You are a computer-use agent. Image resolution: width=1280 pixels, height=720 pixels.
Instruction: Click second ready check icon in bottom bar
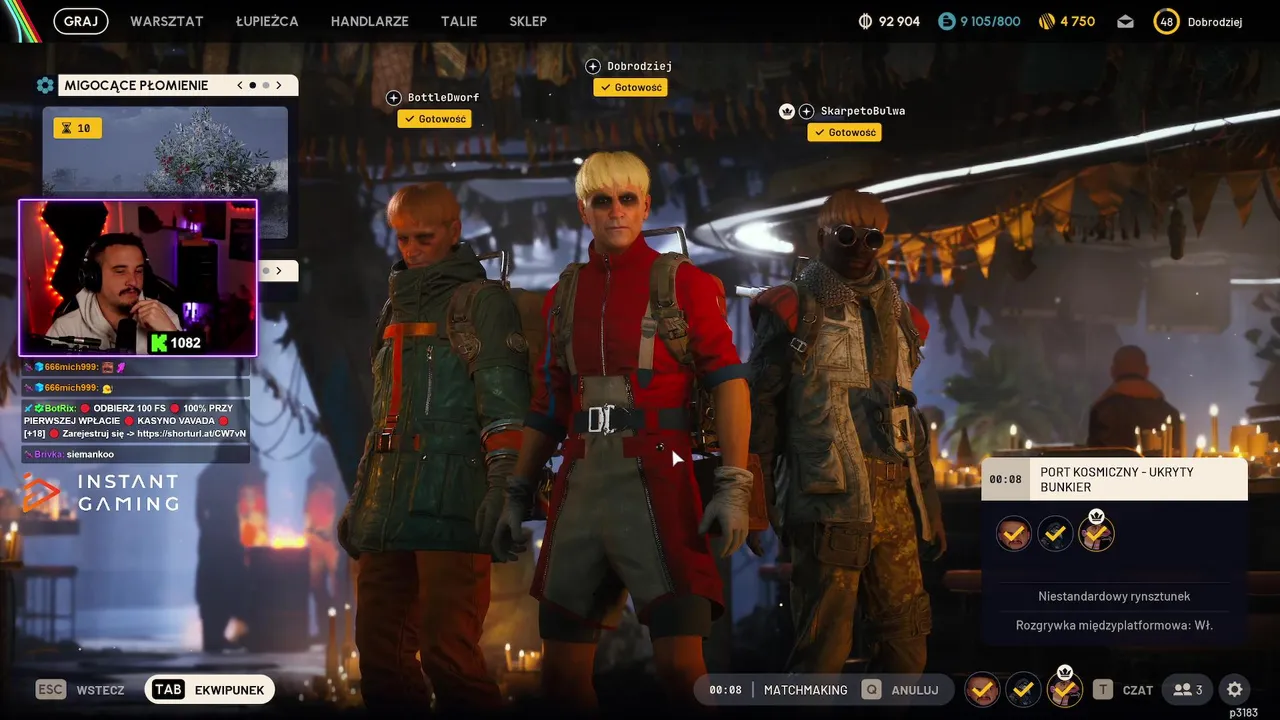click(1023, 689)
